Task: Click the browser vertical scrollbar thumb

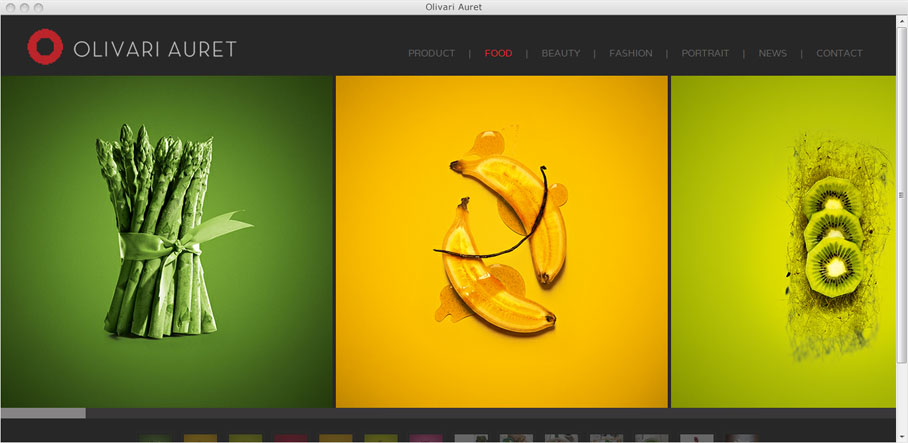Action: coord(902,195)
